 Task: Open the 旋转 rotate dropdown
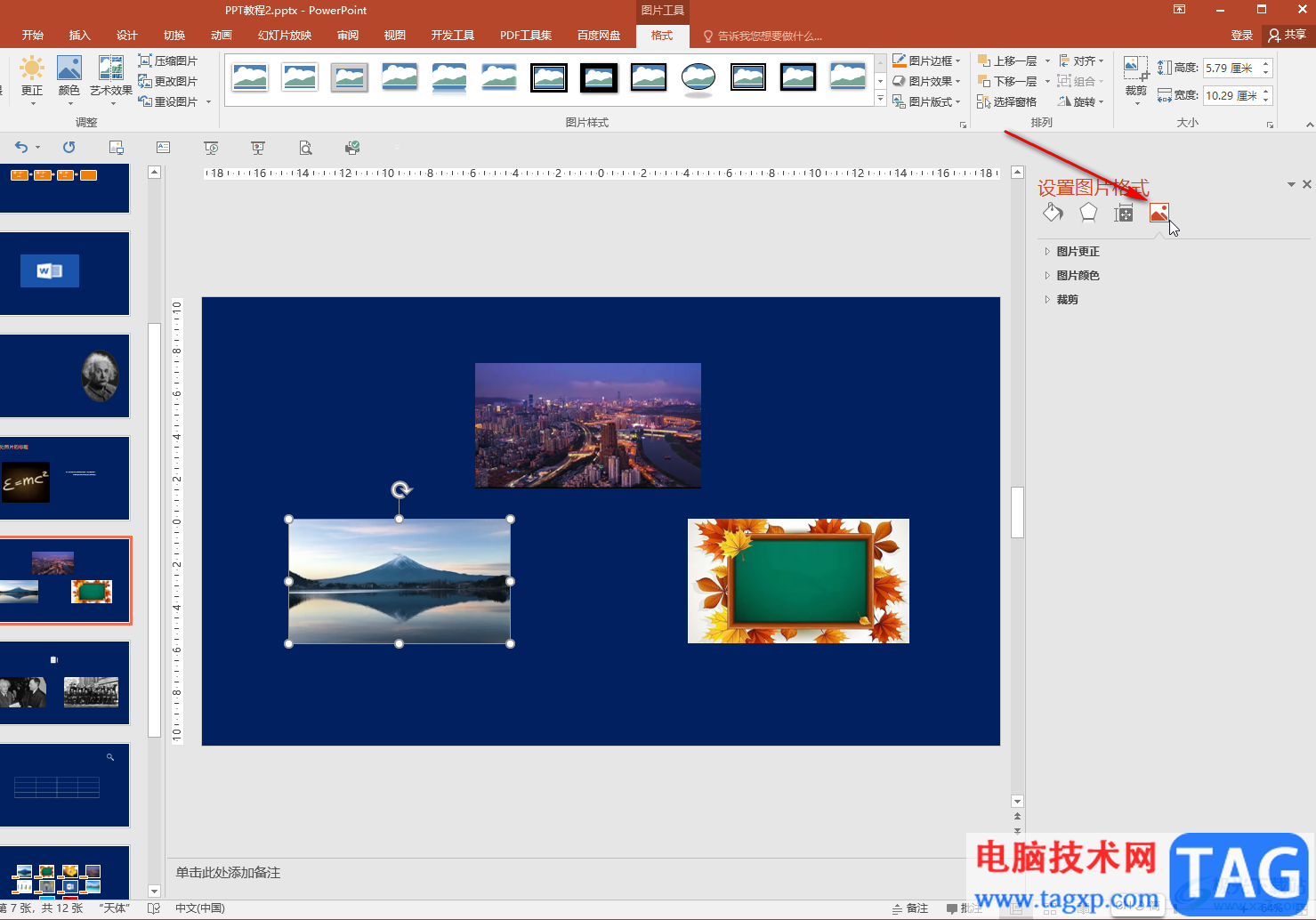(x=1081, y=102)
